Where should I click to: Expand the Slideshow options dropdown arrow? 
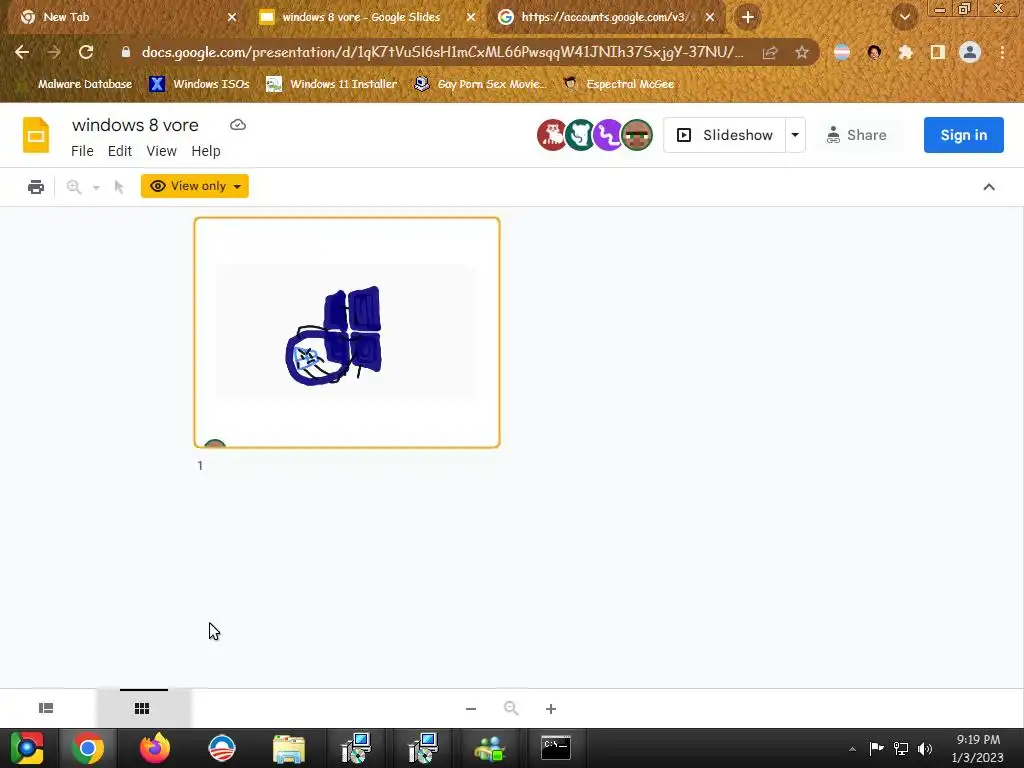point(795,135)
